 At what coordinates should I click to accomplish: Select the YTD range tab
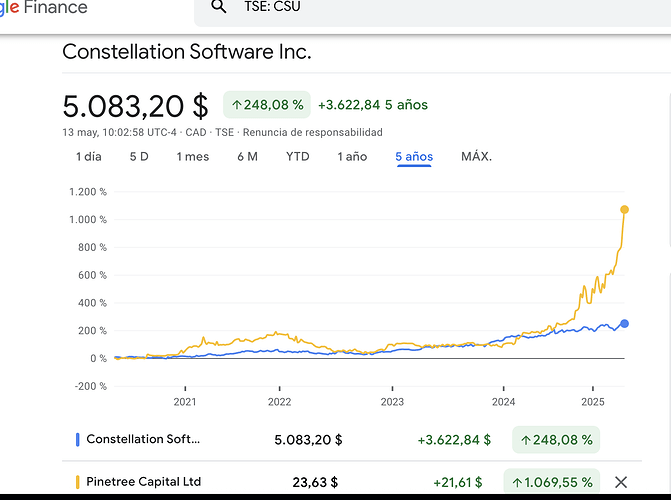(297, 157)
